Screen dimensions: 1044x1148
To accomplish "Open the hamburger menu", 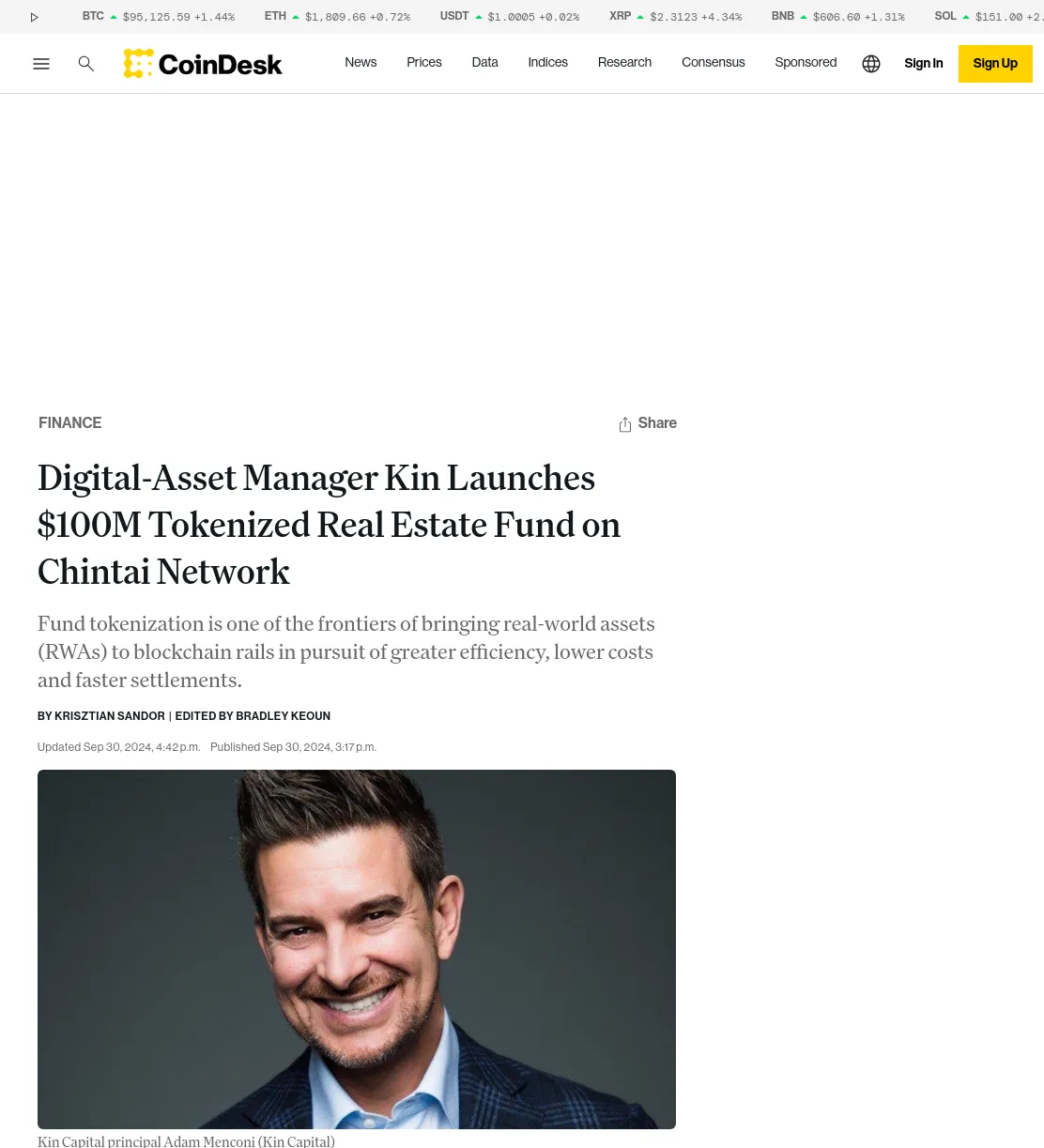I will coord(41,64).
